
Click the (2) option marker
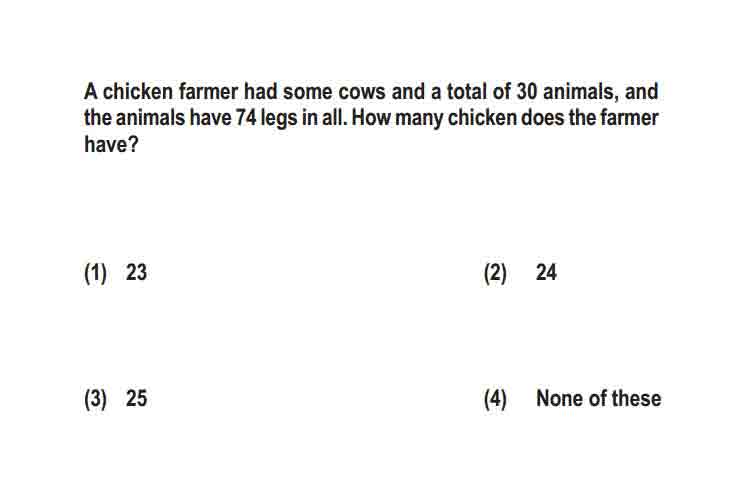coord(495,273)
